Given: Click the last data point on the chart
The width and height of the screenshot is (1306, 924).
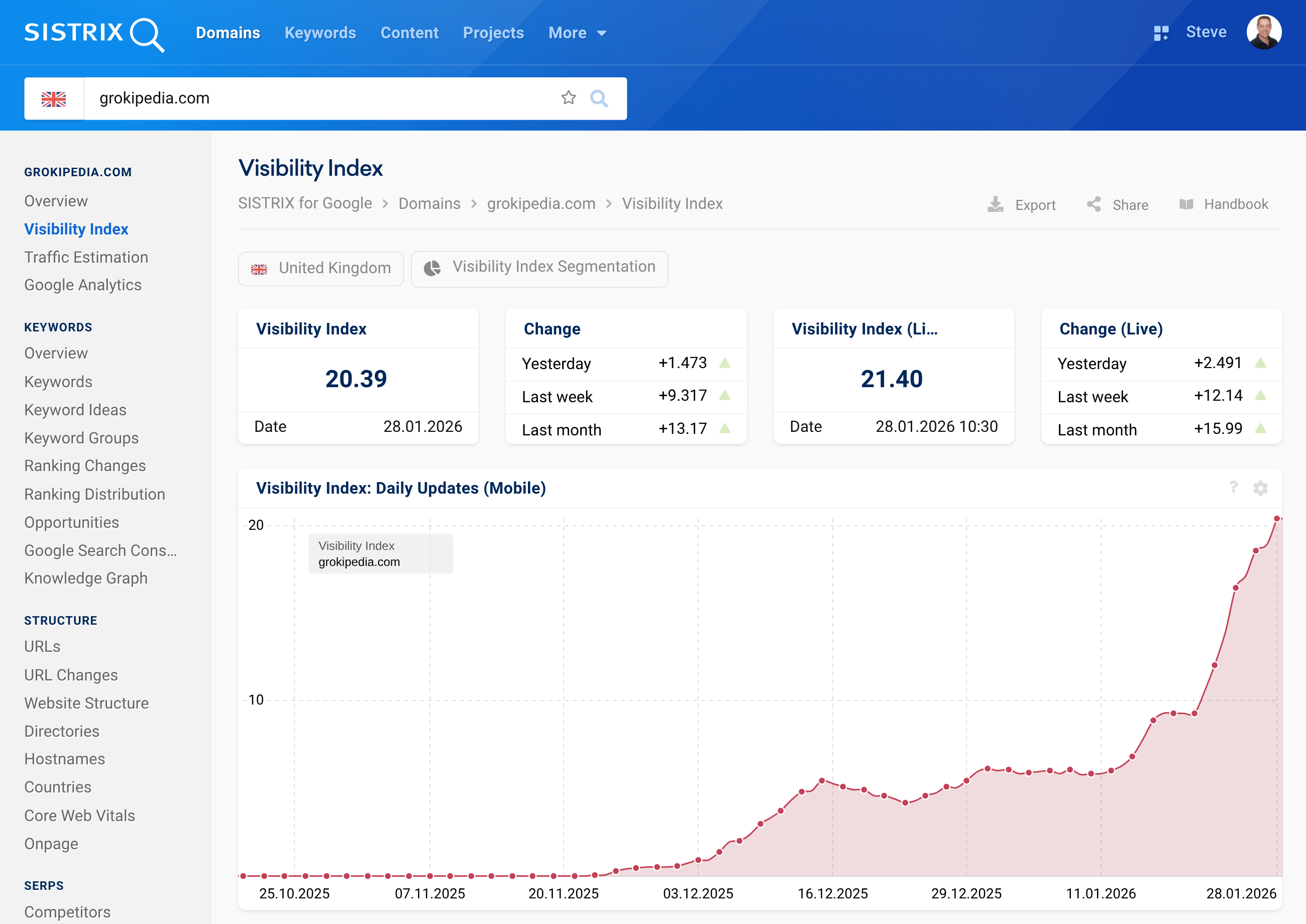Looking at the screenshot, I should (x=1278, y=518).
